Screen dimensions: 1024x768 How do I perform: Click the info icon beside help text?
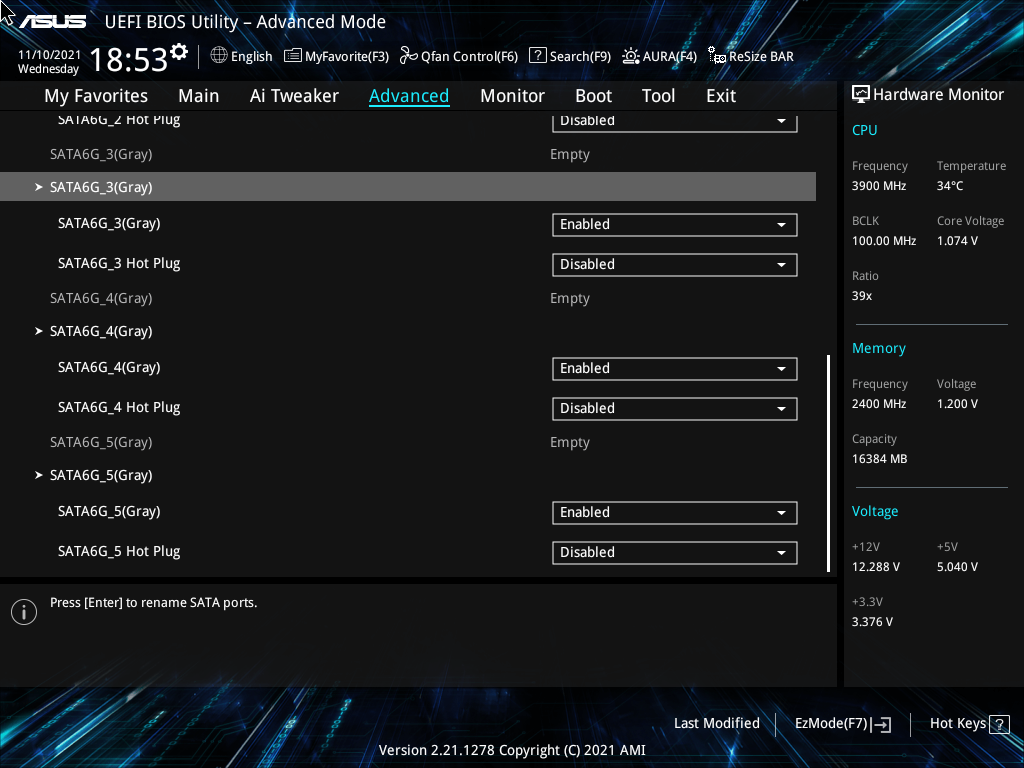24,612
